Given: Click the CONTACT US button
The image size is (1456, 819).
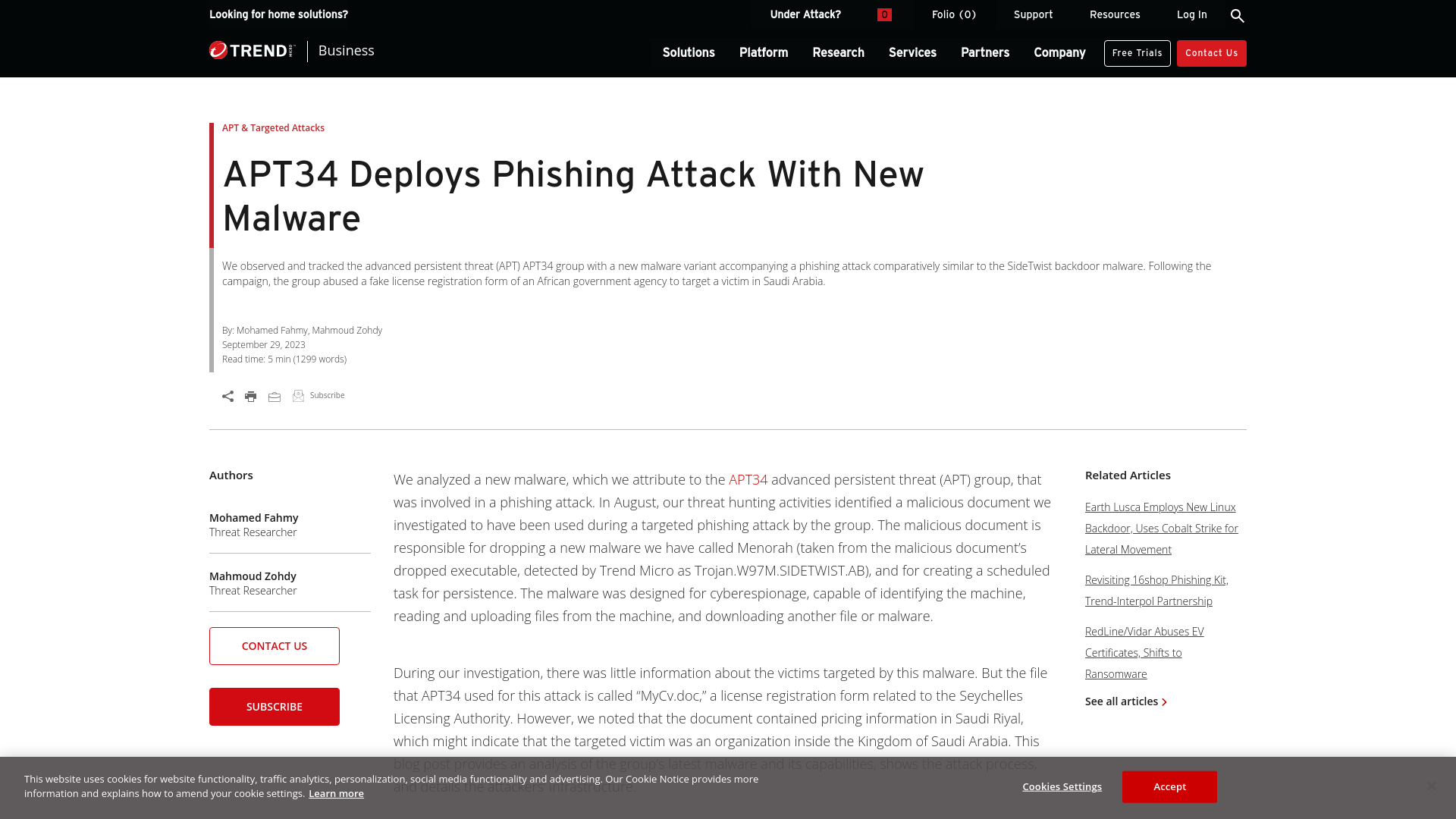Looking at the screenshot, I should coord(274,646).
